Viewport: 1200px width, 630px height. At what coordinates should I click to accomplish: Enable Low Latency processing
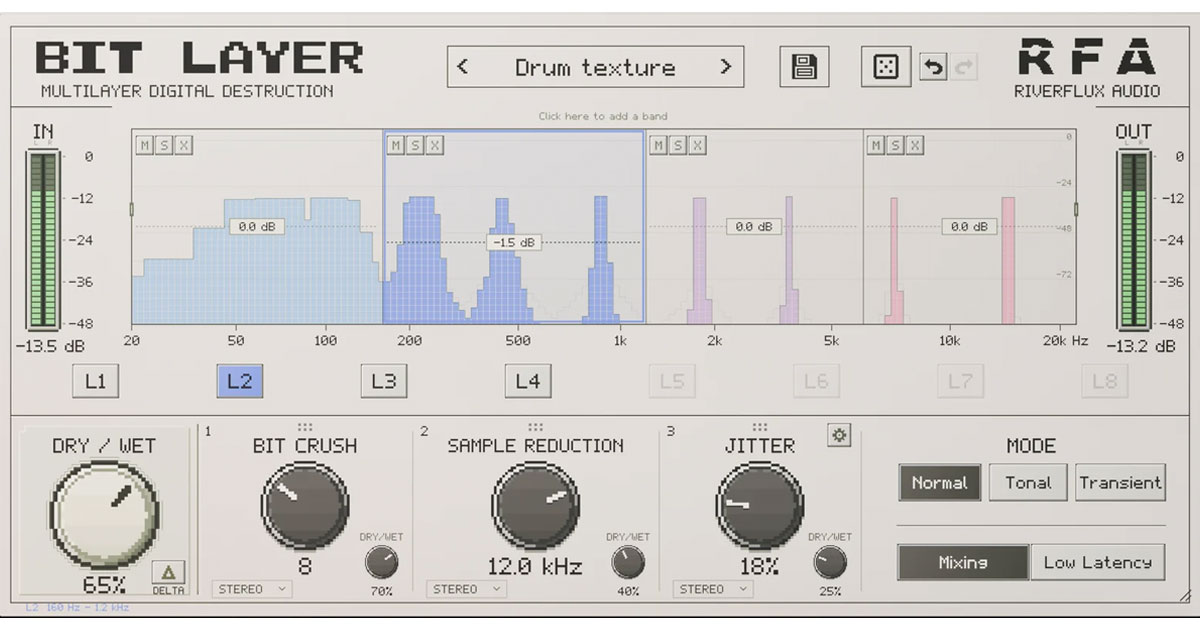coord(1098,562)
